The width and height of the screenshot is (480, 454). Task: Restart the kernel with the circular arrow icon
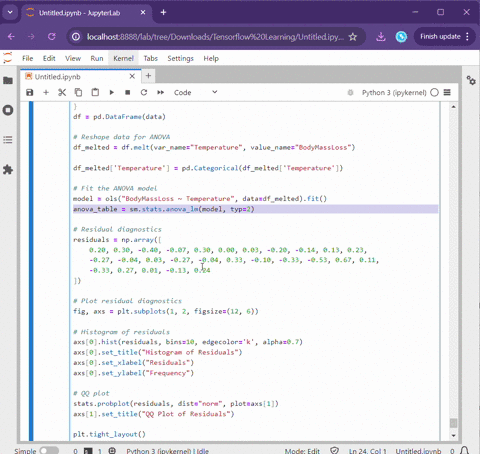(144, 92)
